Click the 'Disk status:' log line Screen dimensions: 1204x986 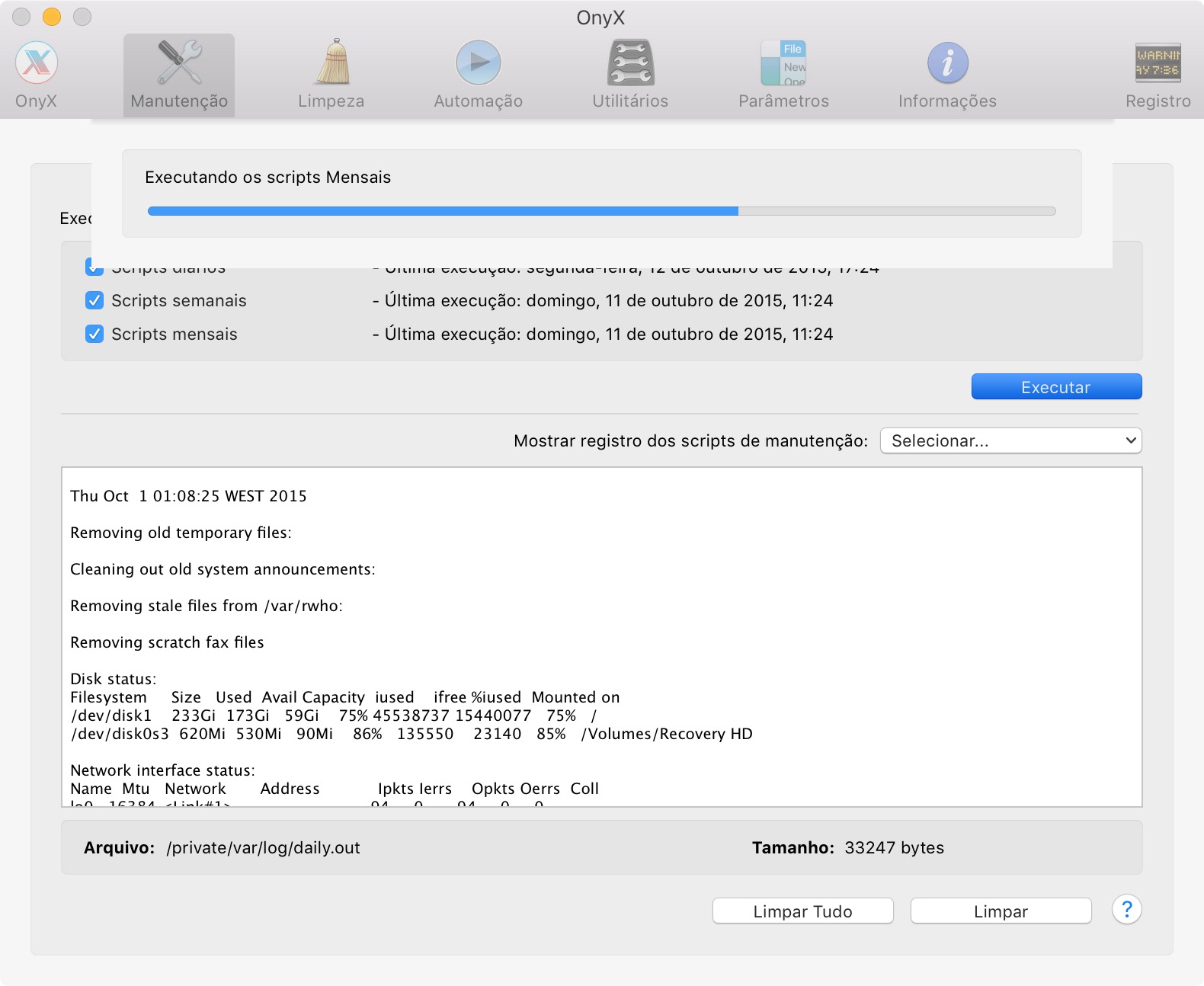coord(113,679)
